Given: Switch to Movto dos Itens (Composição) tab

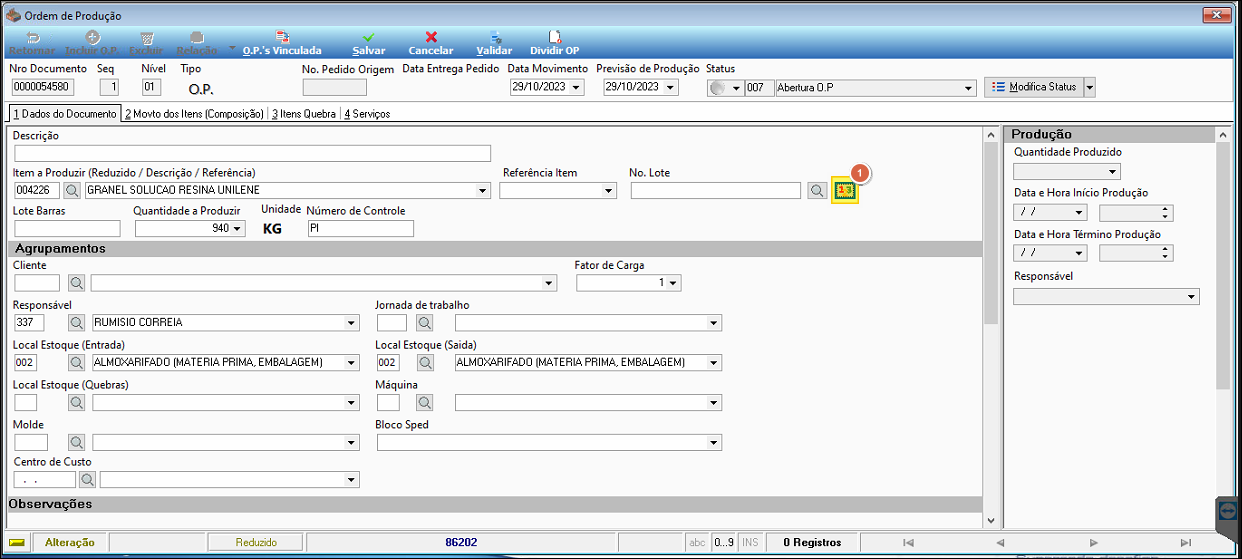Looking at the screenshot, I should tap(194, 114).
